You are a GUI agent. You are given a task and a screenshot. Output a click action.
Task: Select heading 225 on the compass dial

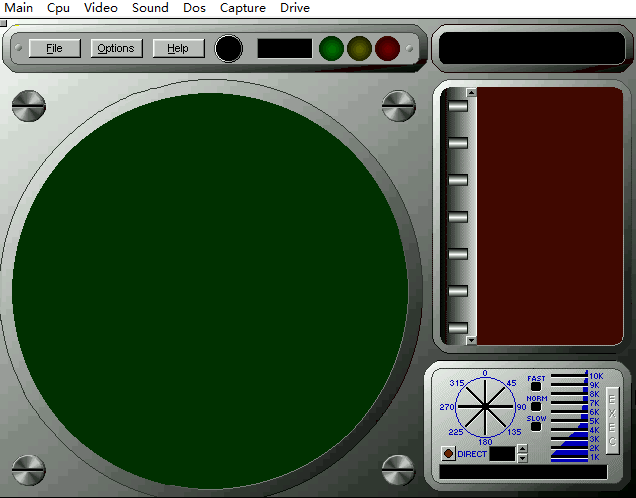coord(456,432)
